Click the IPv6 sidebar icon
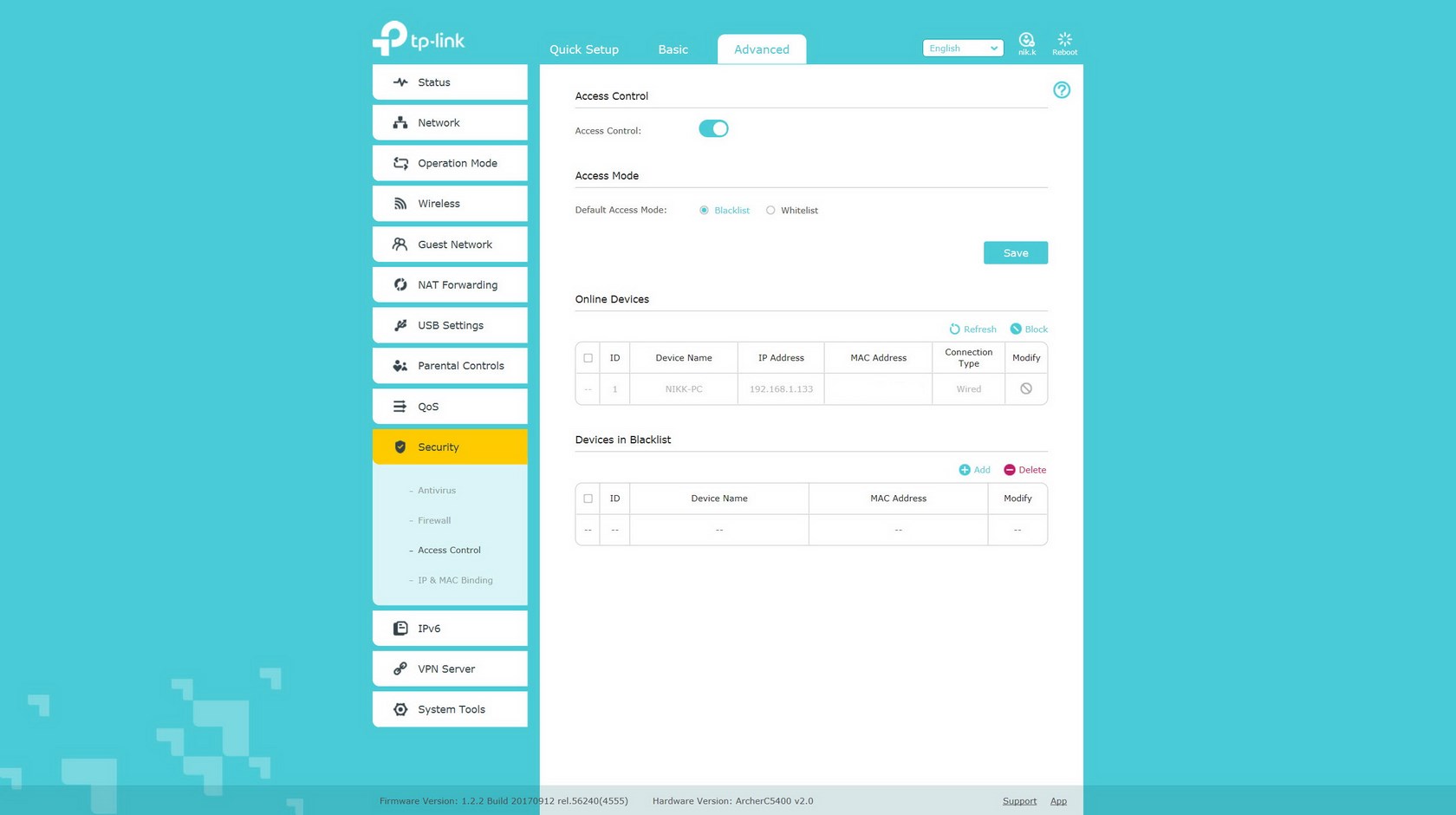 [400, 629]
